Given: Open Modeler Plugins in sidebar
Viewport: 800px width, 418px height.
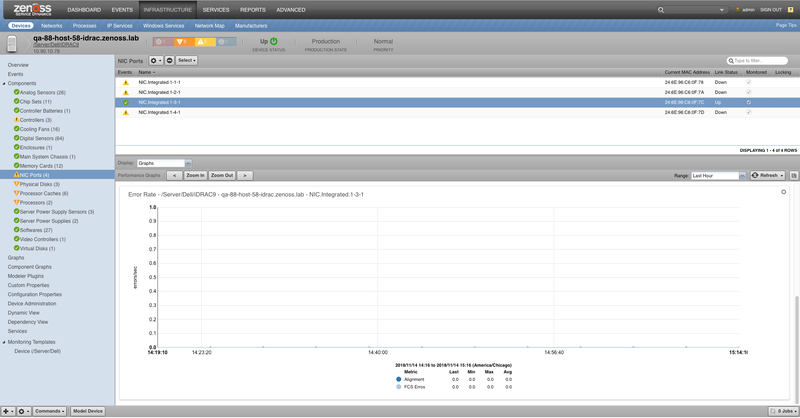Looking at the screenshot, I should [x=26, y=276].
